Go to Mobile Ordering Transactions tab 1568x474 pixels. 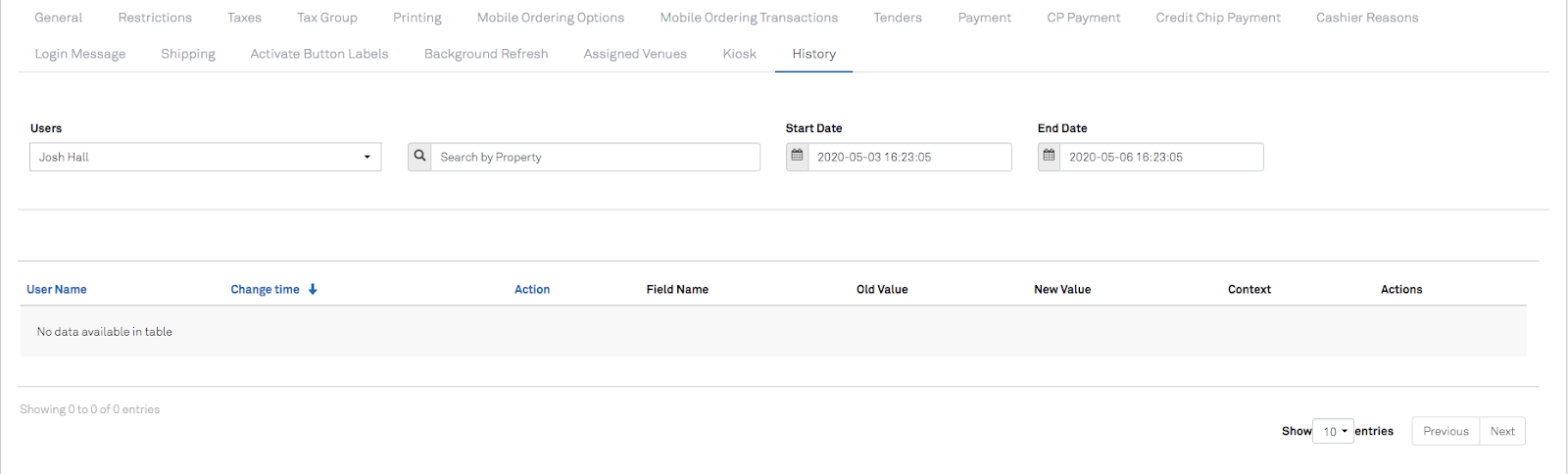pos(749,18)
